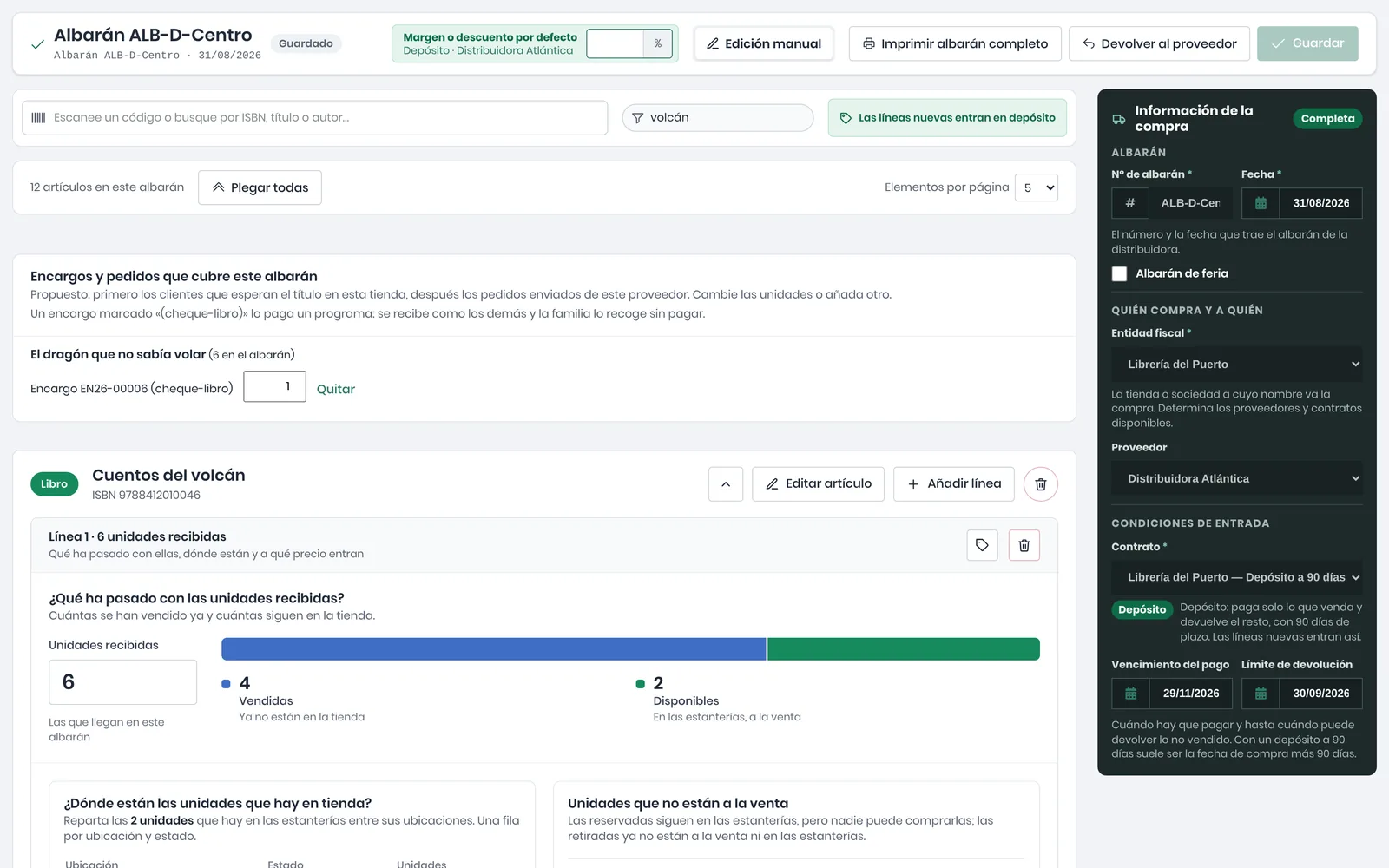Click the green Disponibles segment of the bar
The height and width of the screenshot is (868, 1389).
click(x=904, y=649)
